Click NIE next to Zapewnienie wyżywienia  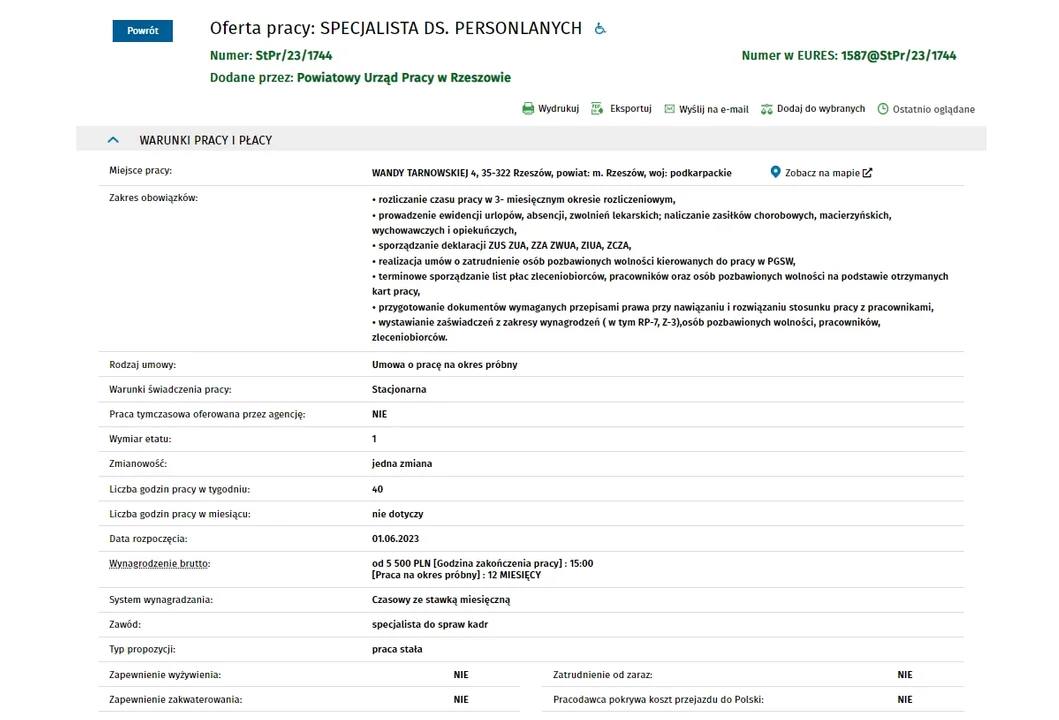[x=461, y=675]
